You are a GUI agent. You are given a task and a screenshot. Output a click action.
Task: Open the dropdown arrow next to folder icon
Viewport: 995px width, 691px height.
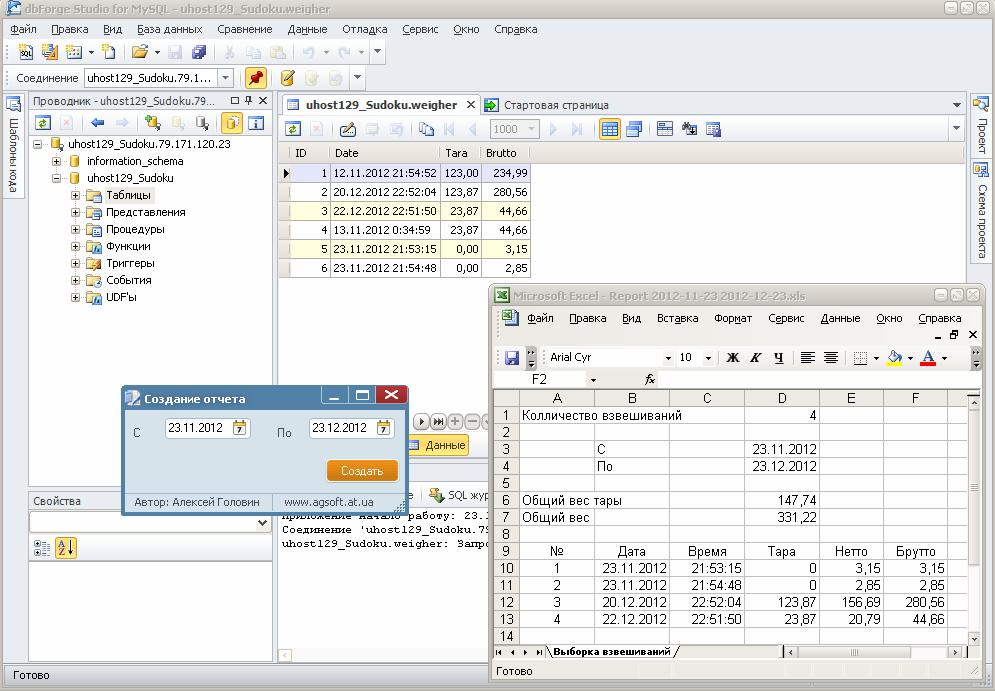(x=157, y=52)
